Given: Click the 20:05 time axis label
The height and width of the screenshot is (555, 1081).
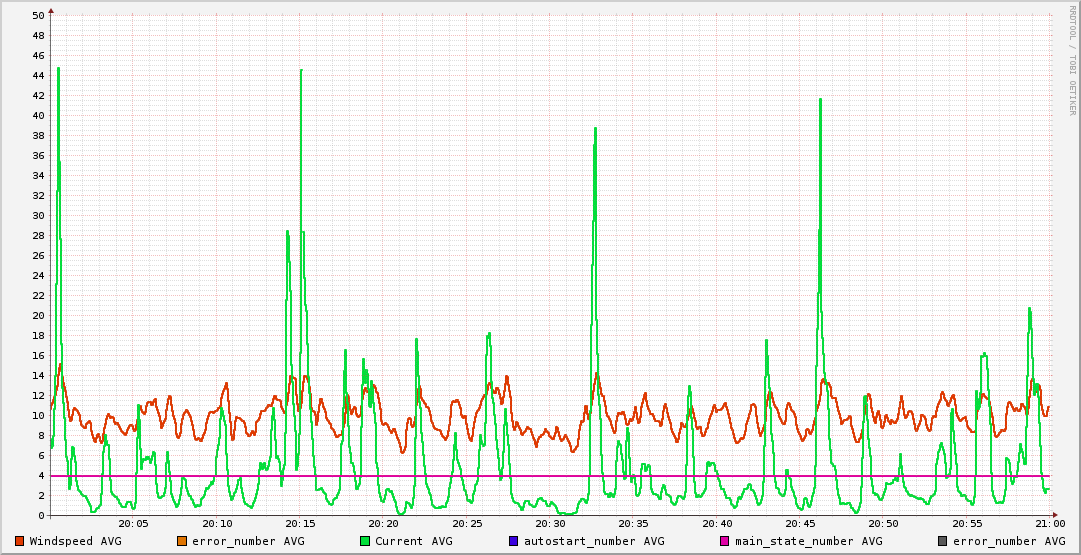Looking at the screenshot, I should [x=133, y=523].
